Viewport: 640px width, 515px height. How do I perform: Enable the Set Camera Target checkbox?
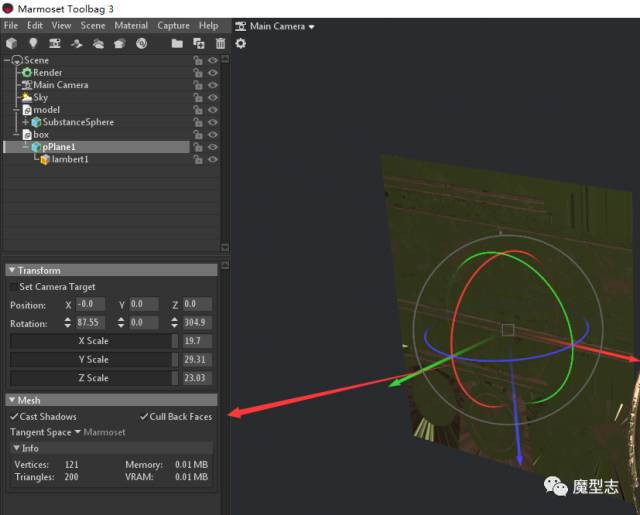[14, 287]
